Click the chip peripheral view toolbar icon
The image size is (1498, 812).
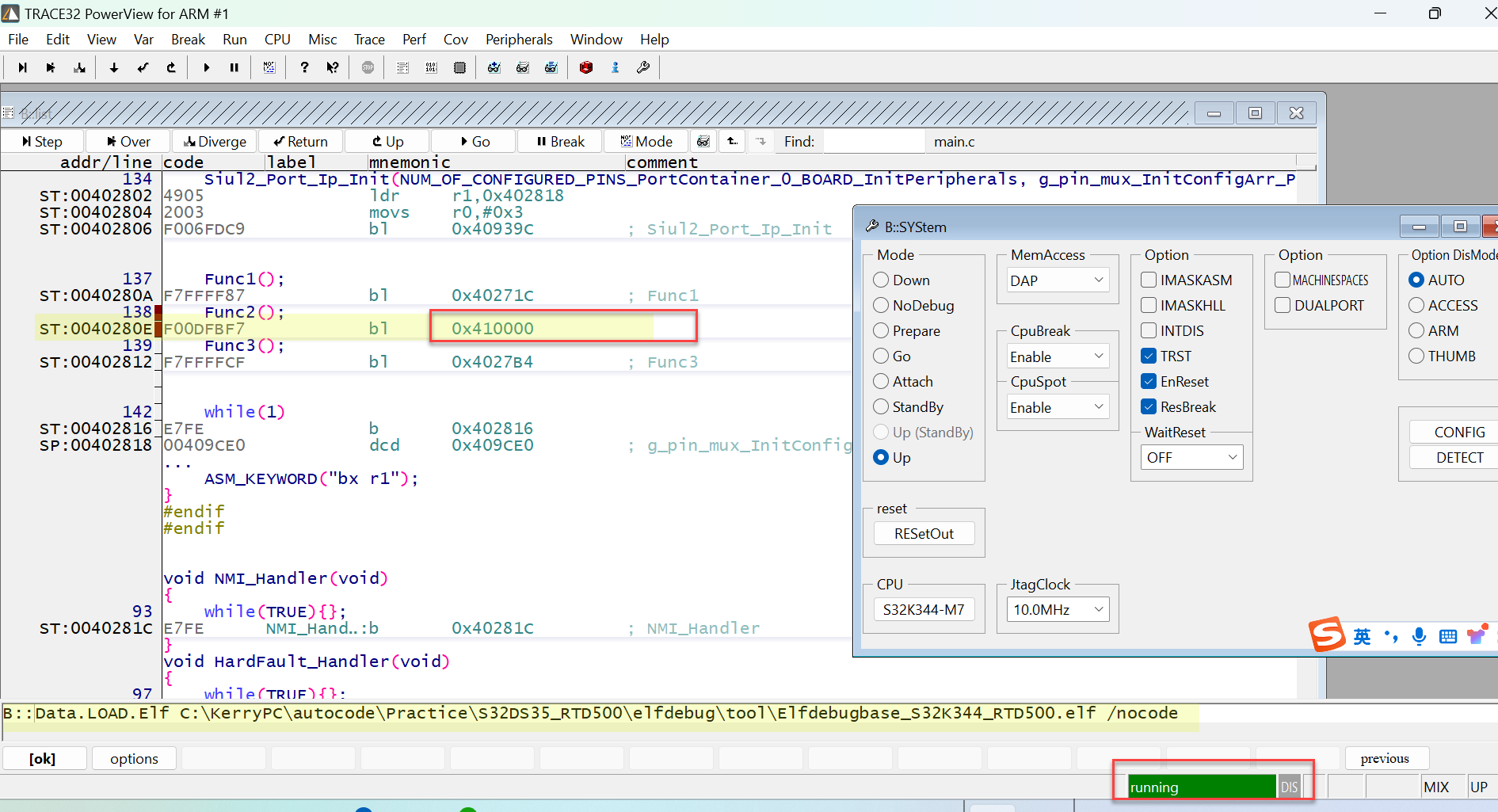460,67
